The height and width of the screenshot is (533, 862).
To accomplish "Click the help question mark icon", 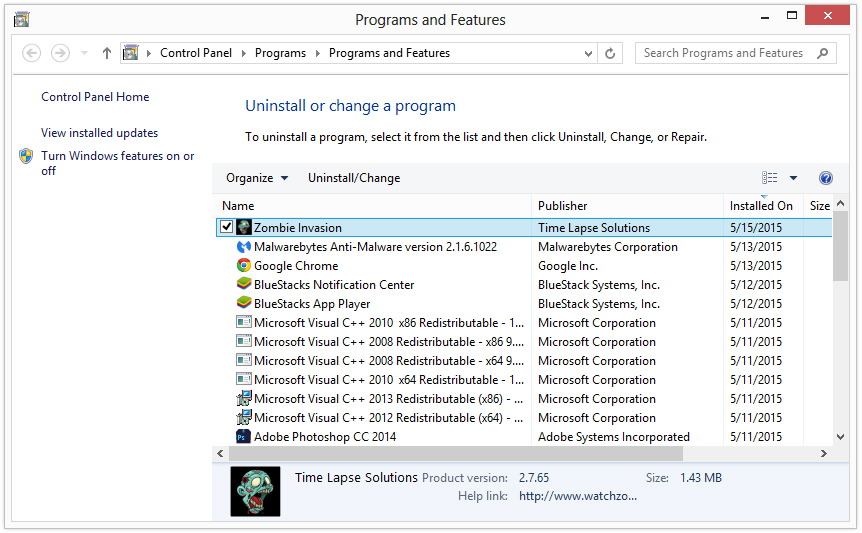I will 825,178.
